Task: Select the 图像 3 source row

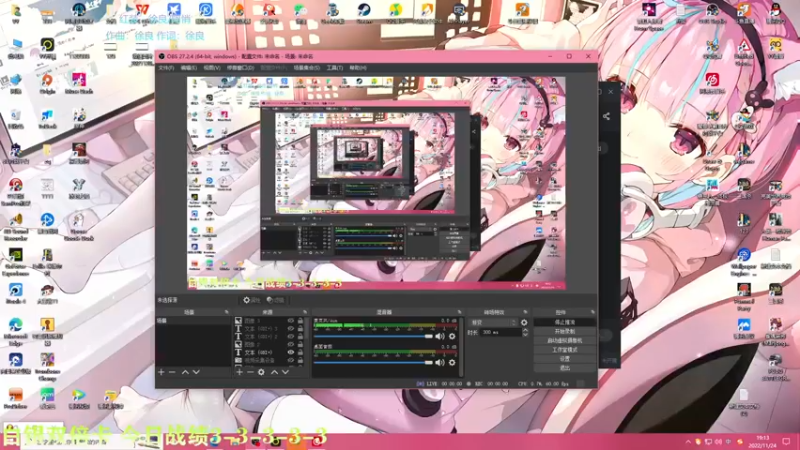Action: pos(269,321)
